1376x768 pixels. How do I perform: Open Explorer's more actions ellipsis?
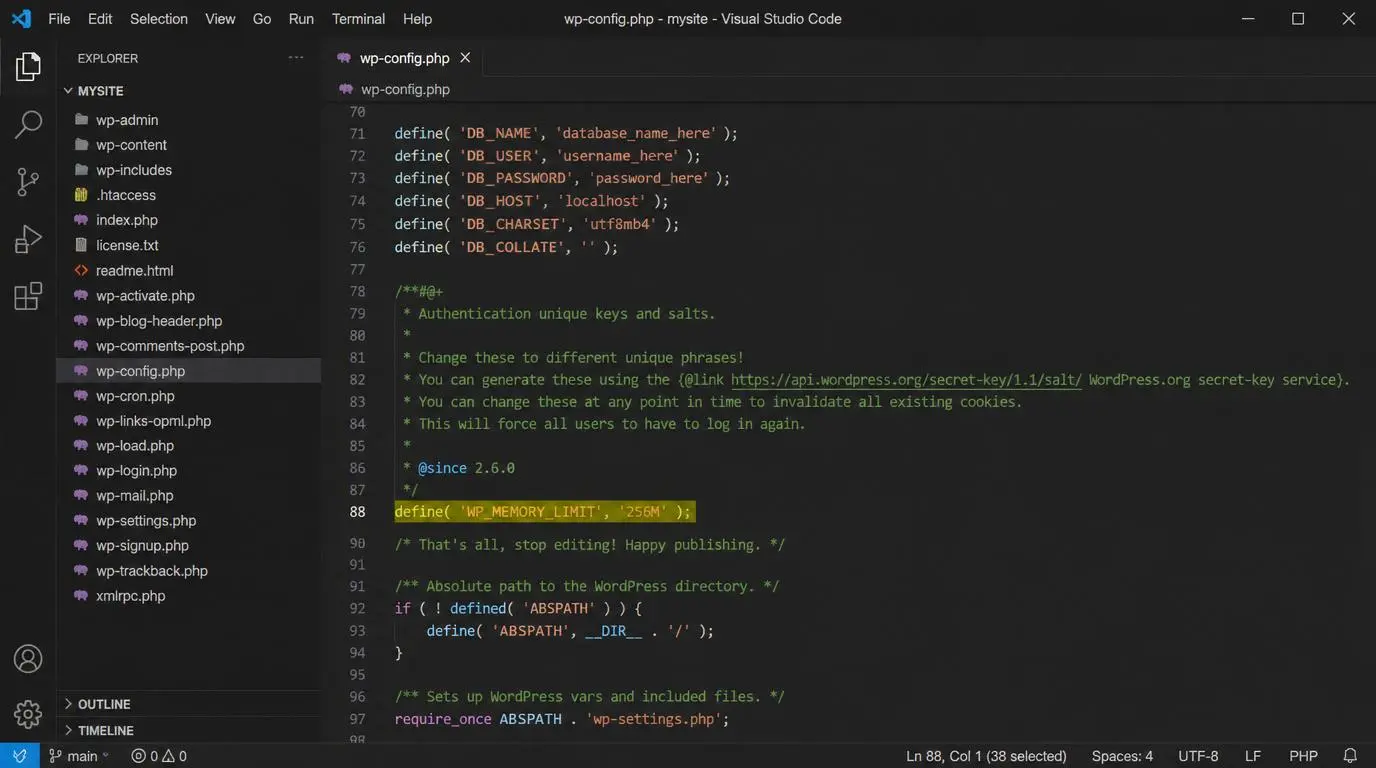(296, 58)
